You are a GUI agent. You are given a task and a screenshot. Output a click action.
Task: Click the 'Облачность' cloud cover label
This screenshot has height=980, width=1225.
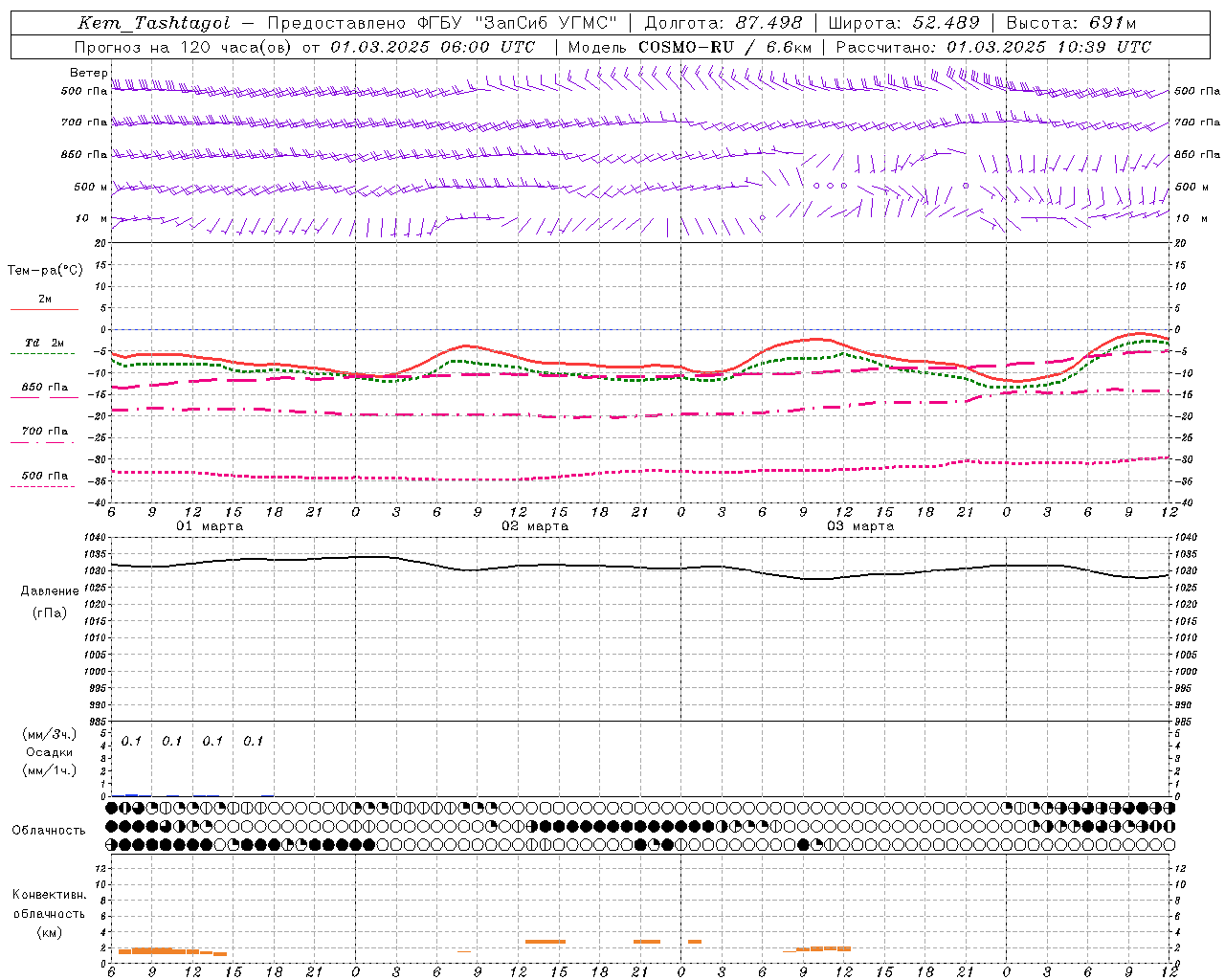click(x=49, y=830)
